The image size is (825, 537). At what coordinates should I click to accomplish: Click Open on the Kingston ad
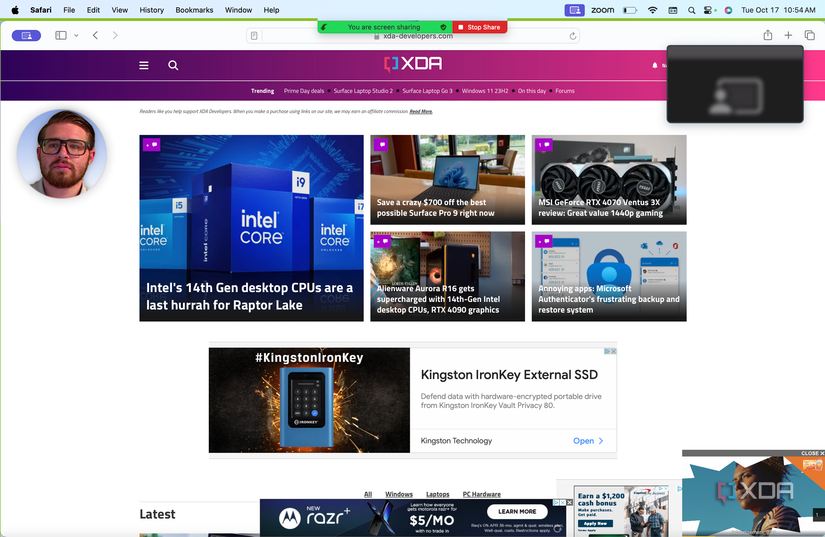click(x=588, y=441)
